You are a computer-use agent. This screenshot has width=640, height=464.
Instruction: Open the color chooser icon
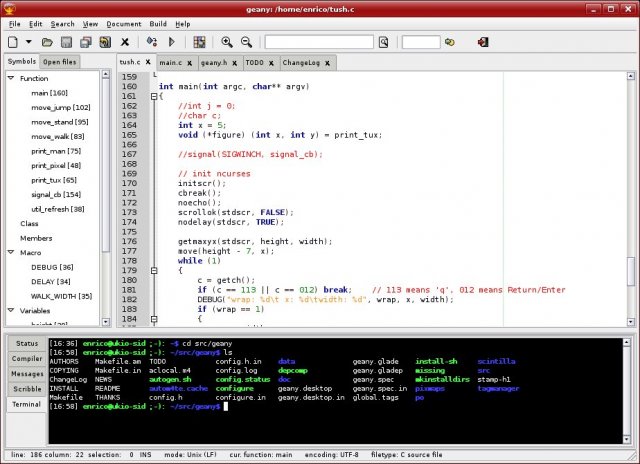pyautogui.click(x=199, y=42)
